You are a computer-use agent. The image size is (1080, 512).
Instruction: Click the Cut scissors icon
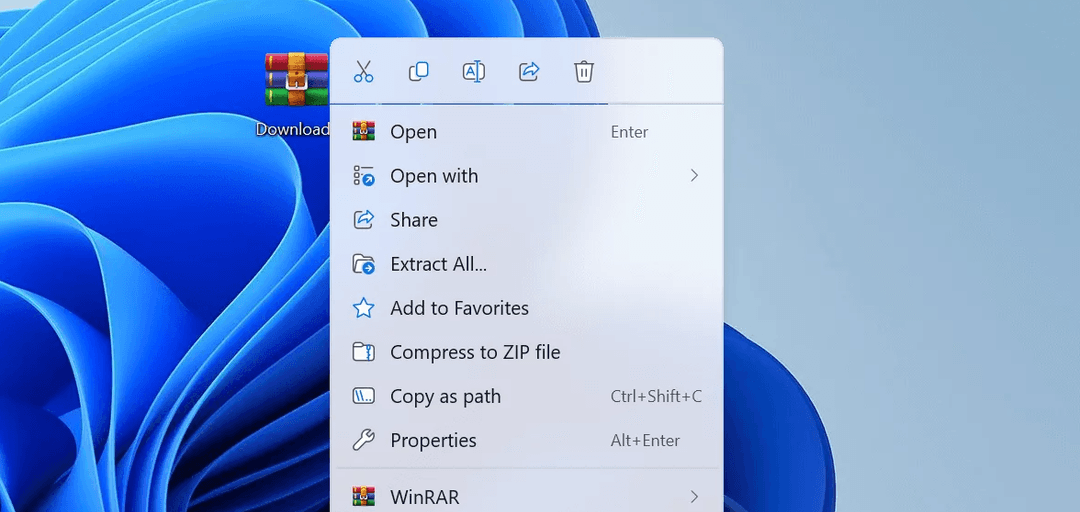(x=363, y=72)
